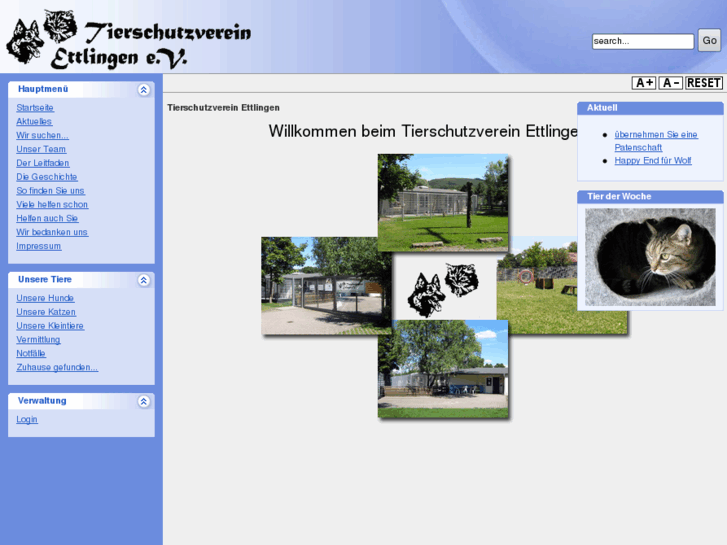Open Zuhause gefunden... link
This screenshot has width=727, height=545.
[x=57, y=367]
